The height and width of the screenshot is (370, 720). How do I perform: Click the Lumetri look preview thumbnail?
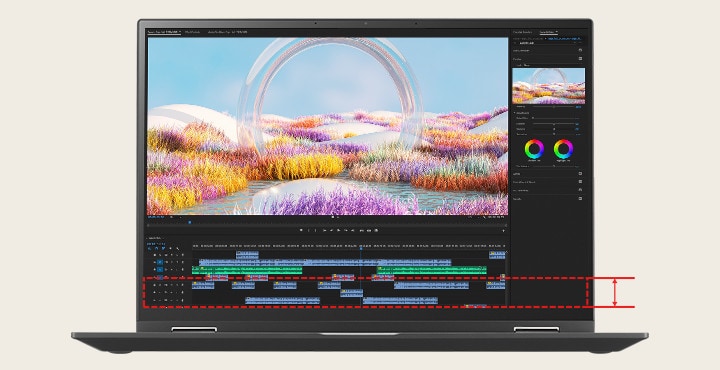549,86
